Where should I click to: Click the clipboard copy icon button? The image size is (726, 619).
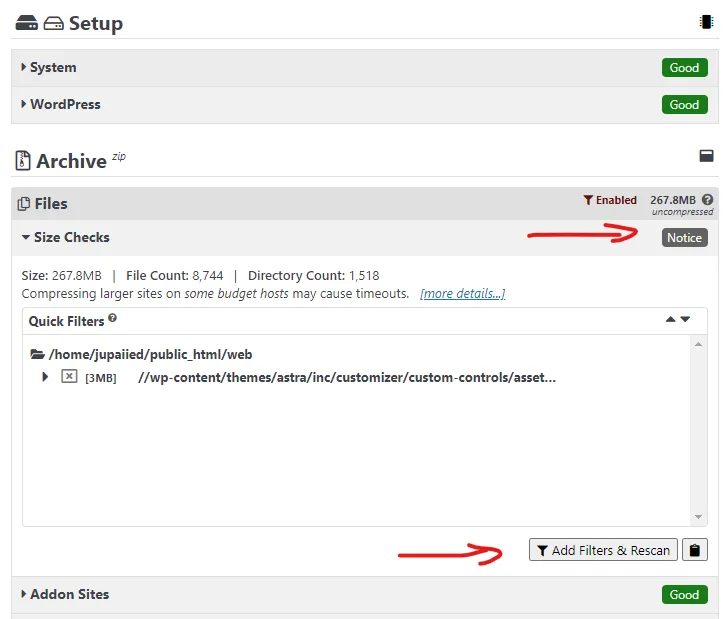pos(695,550)
